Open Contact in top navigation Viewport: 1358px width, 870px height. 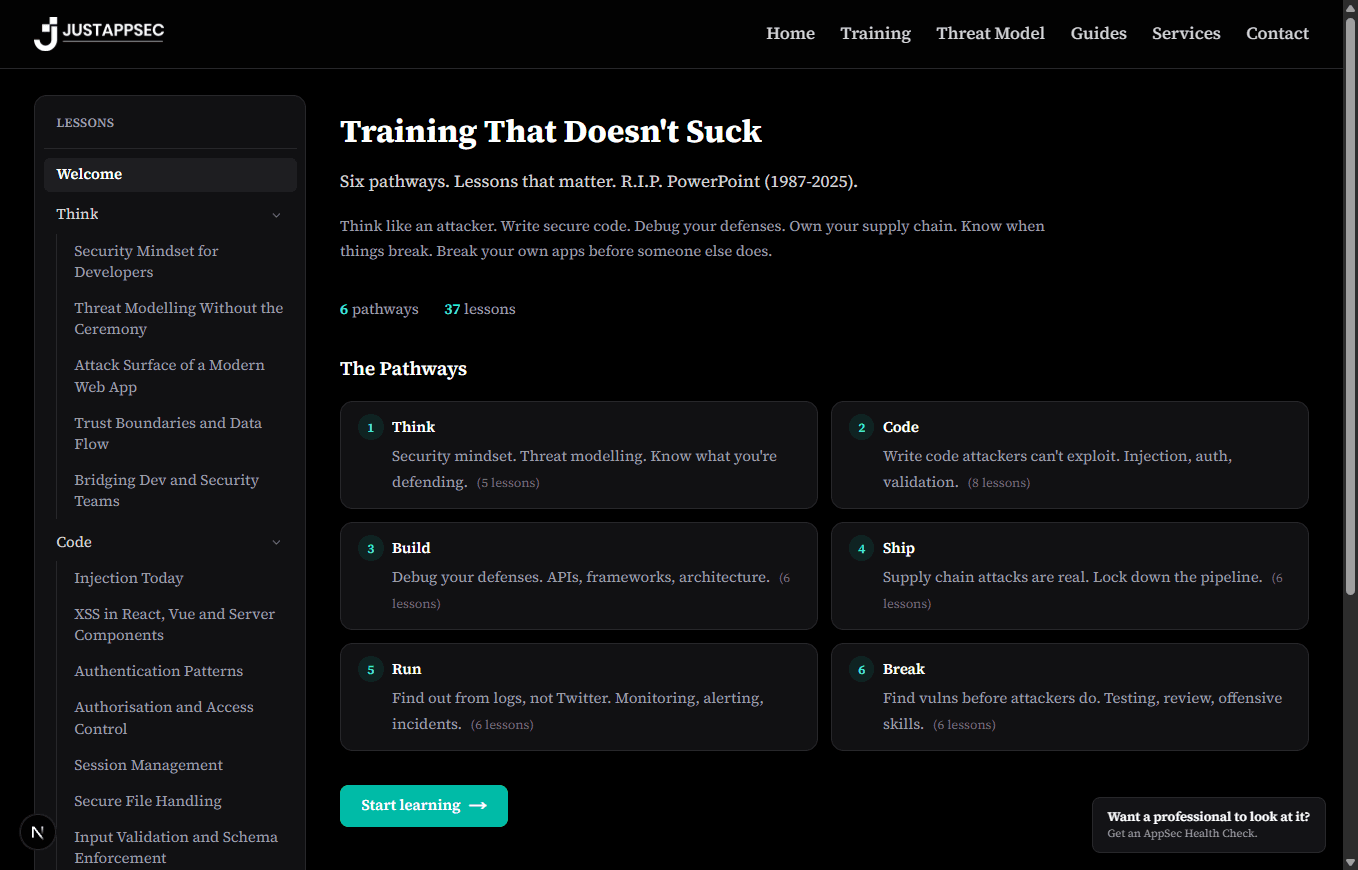tap(1277, 34)
